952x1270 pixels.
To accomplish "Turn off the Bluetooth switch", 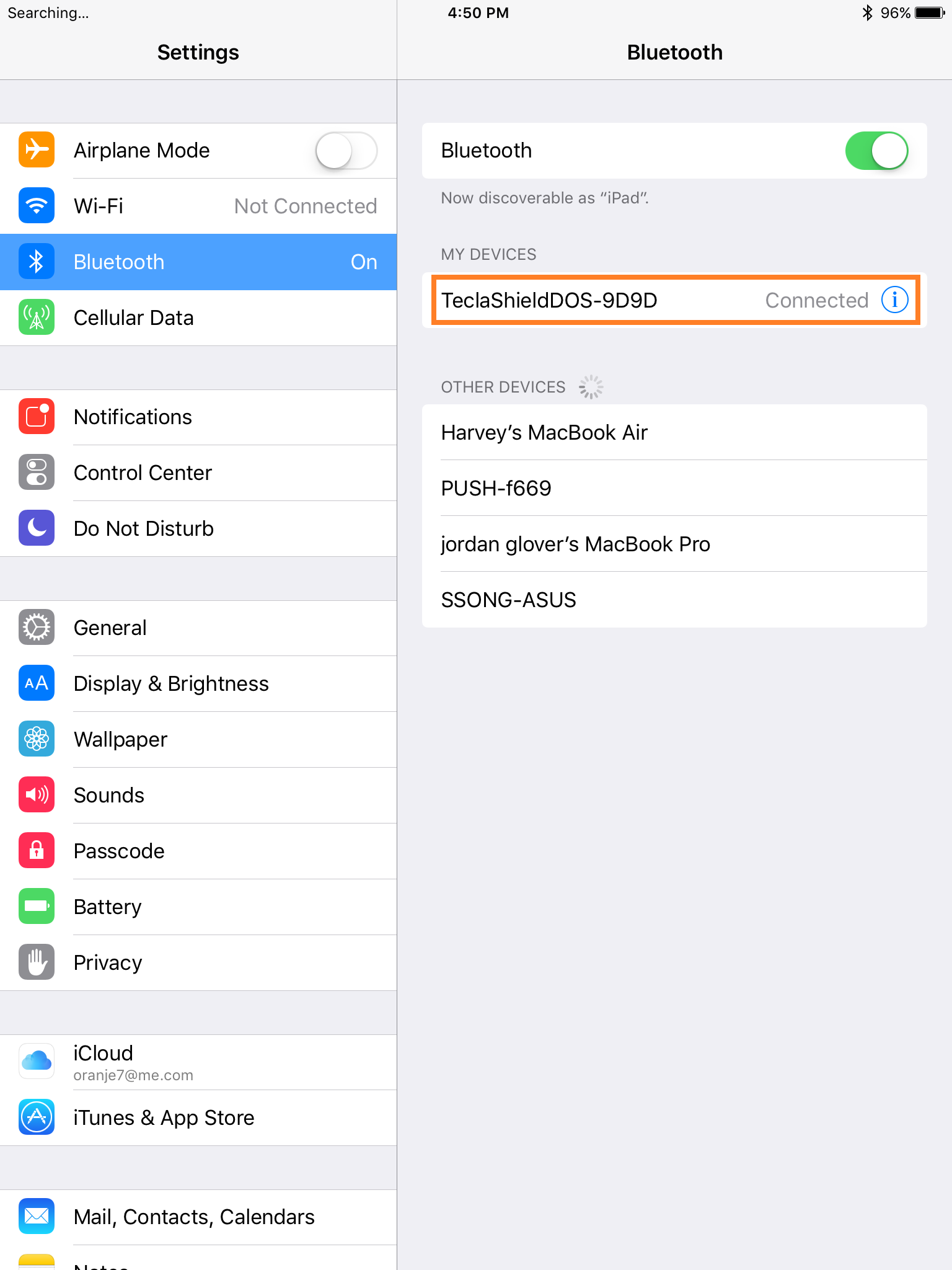I will pyautogui.click(x=876, y=151).
